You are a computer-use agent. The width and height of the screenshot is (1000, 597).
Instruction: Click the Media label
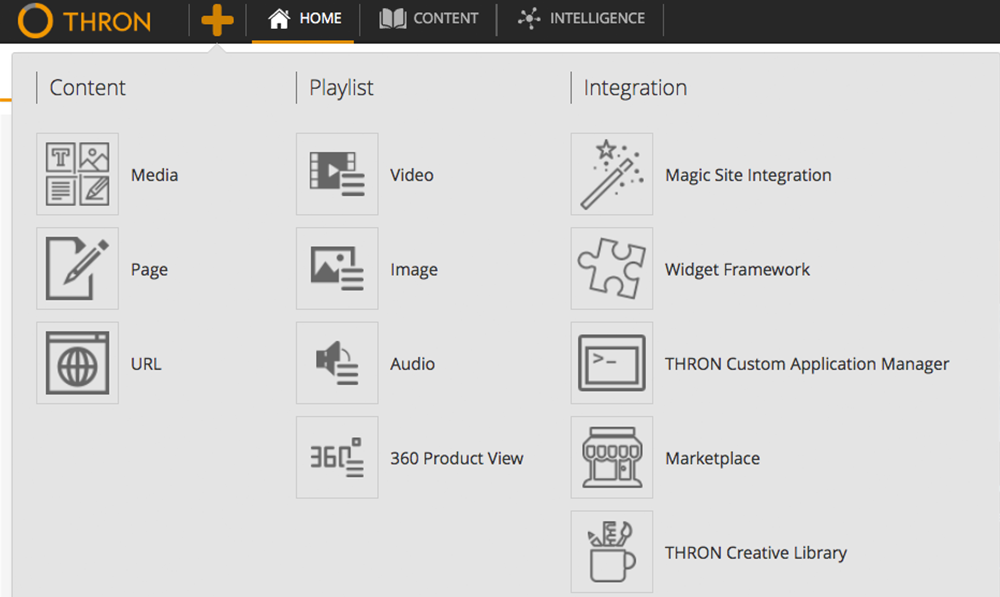click(x=154, y=175)
